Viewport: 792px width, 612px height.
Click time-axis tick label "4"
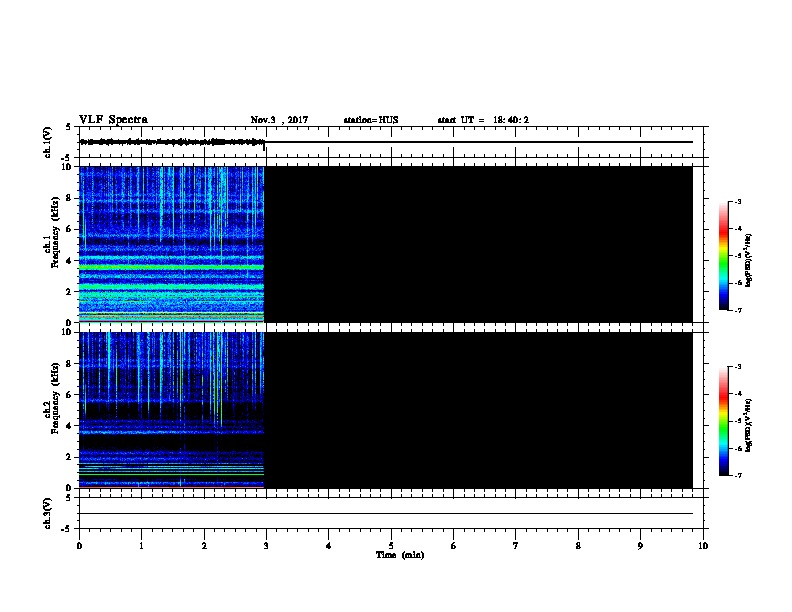coord(328,545)
